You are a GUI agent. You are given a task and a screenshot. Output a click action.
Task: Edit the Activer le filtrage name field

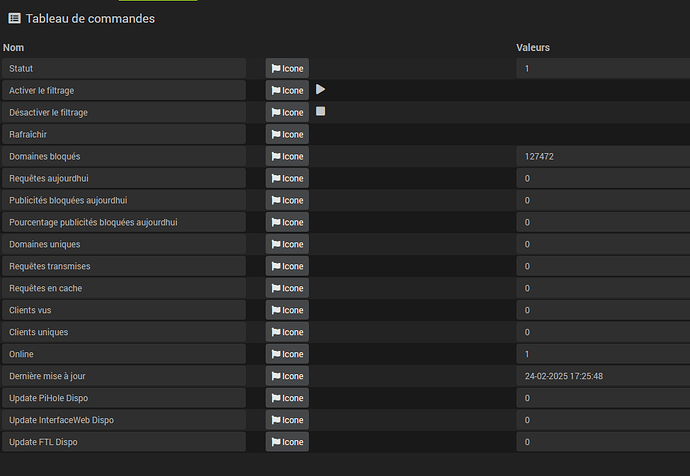(x=124, y=90)
